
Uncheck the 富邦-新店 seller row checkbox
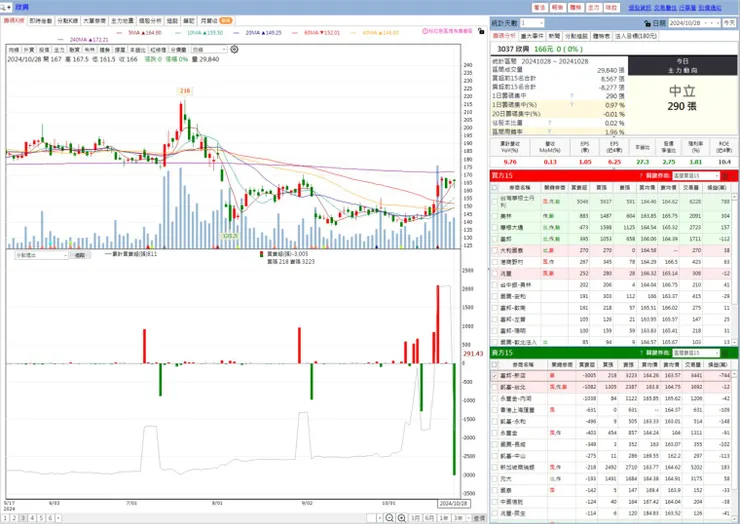point(495,376)
